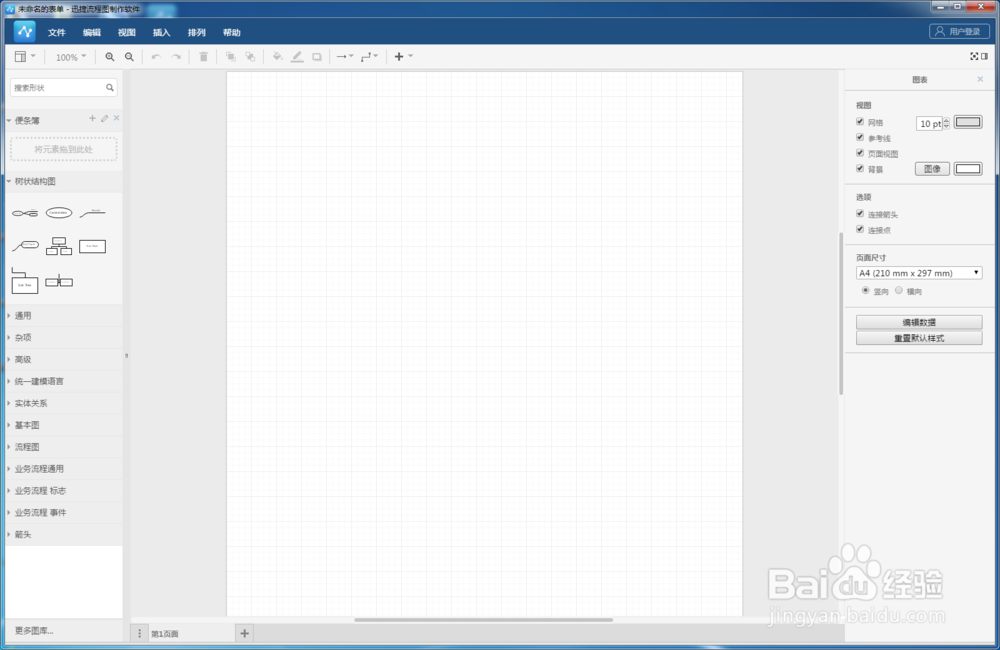Open the 视图 menu

pos(127,33)
